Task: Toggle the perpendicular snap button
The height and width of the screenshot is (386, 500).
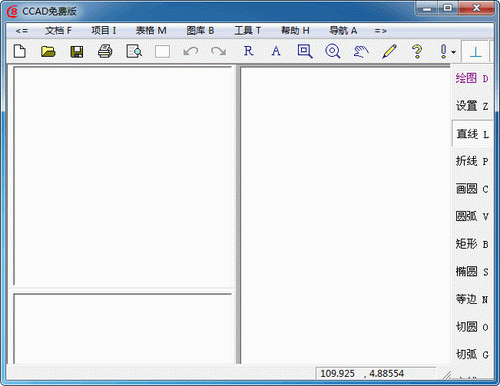Action: [476, 52]
